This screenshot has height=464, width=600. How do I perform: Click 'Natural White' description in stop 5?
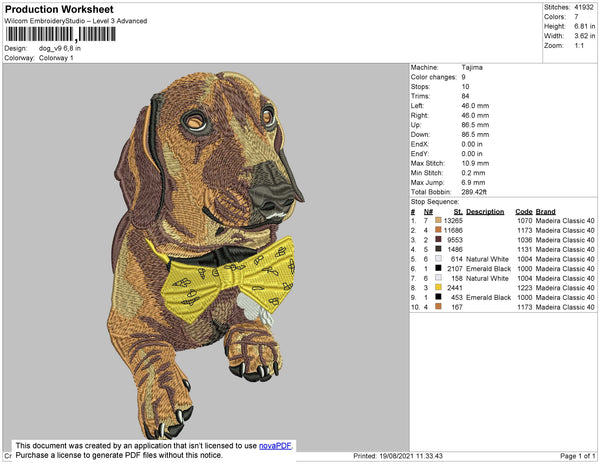tap(488, 259)
